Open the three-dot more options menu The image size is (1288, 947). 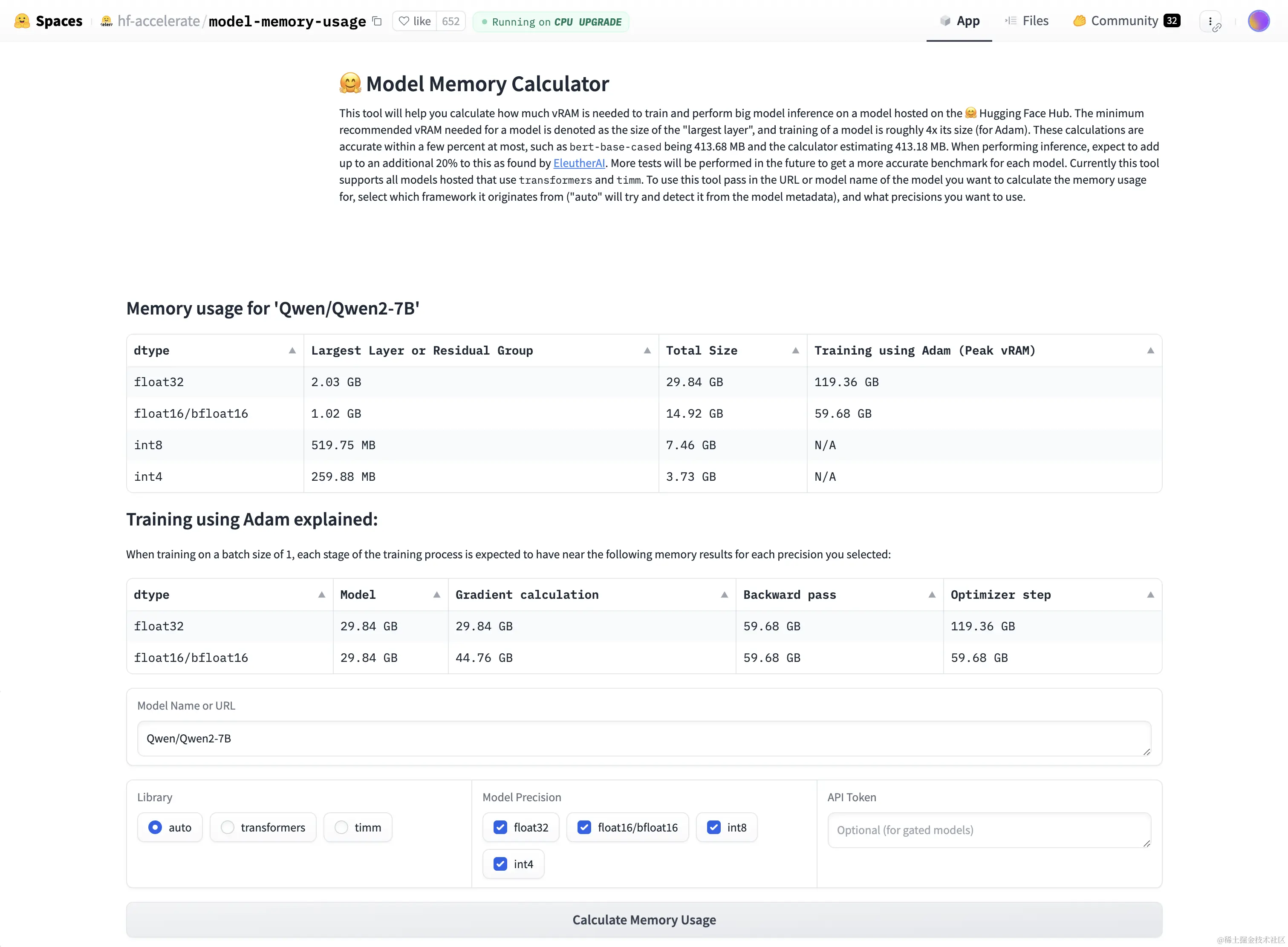1210,22
